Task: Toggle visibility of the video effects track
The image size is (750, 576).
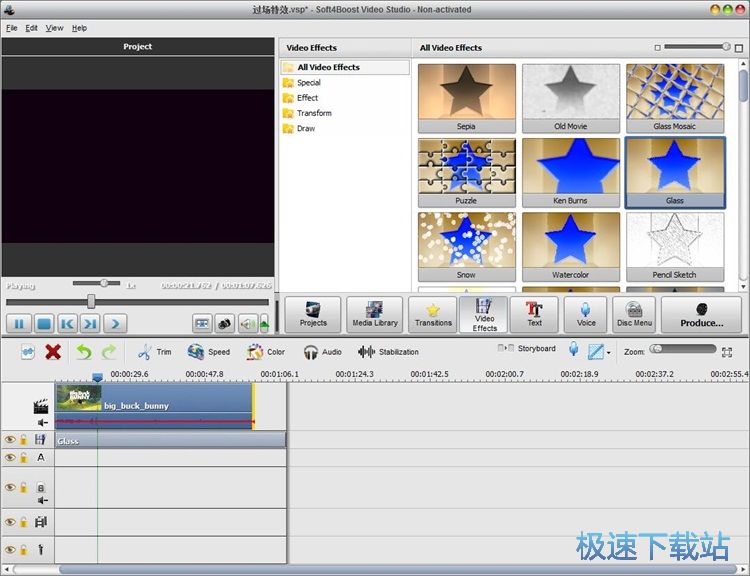Action: click(x=10, y=439)
